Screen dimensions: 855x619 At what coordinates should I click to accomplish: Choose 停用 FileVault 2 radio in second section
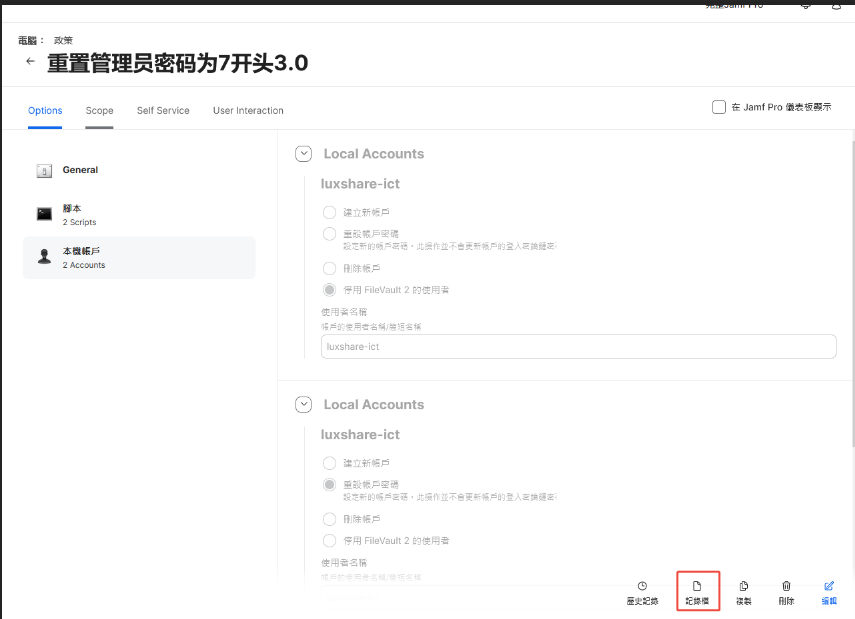tap(330, 540)
